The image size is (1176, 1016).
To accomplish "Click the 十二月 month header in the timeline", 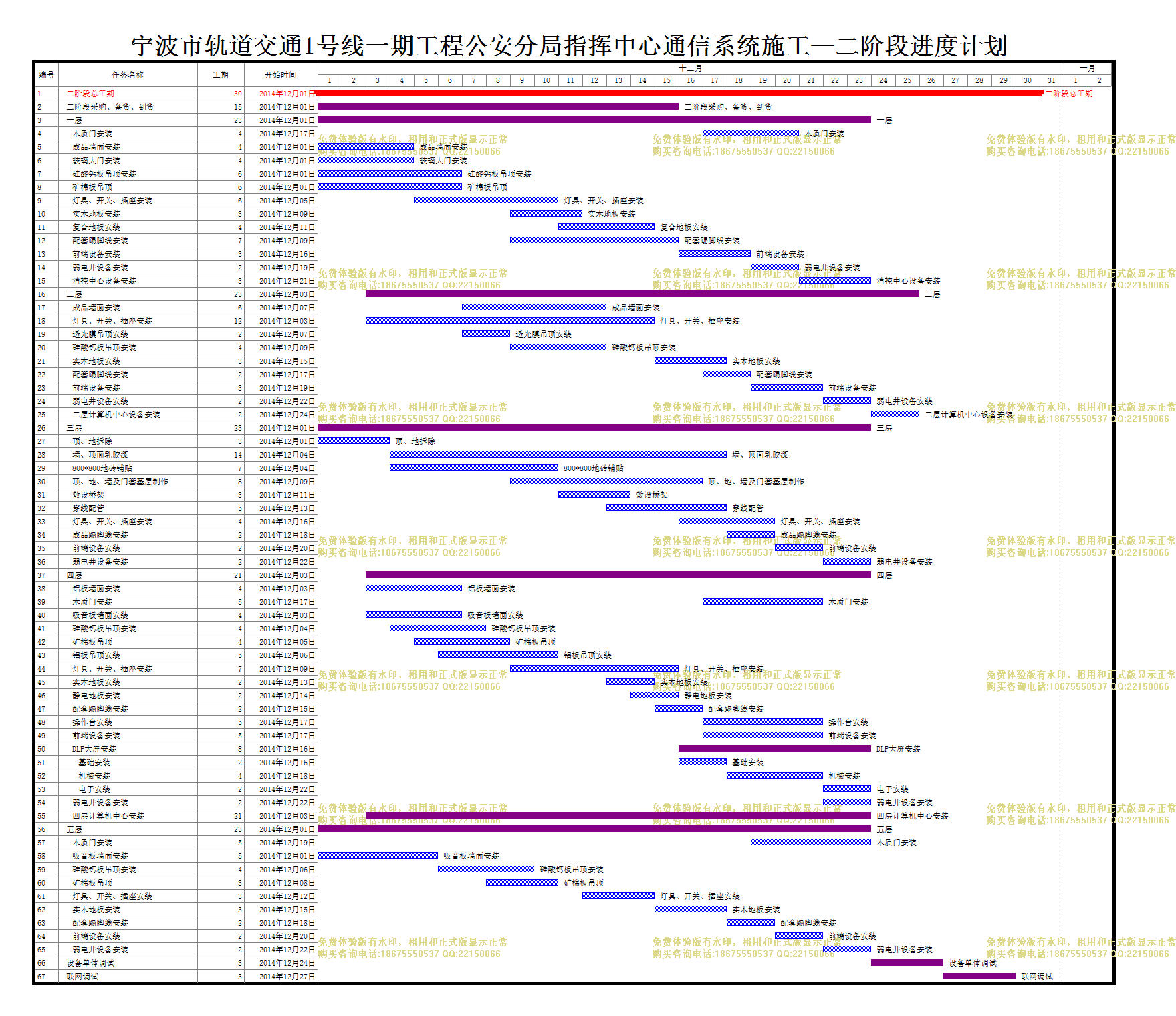I will (691, 68).
